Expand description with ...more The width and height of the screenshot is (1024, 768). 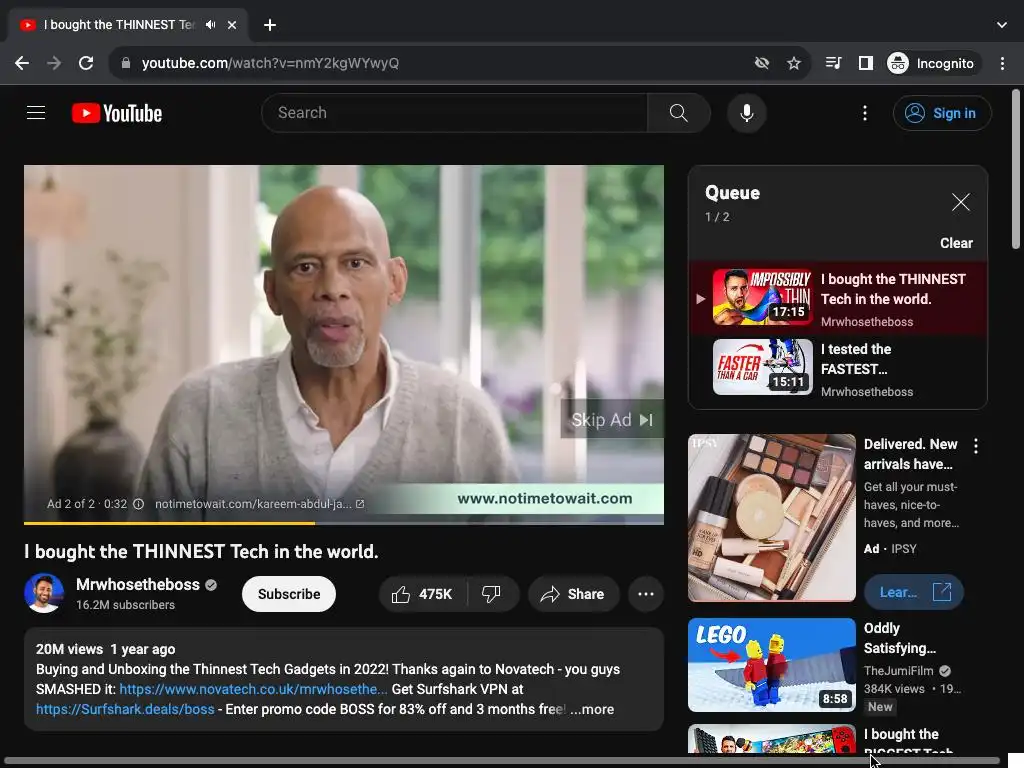(x=592, y=709)
